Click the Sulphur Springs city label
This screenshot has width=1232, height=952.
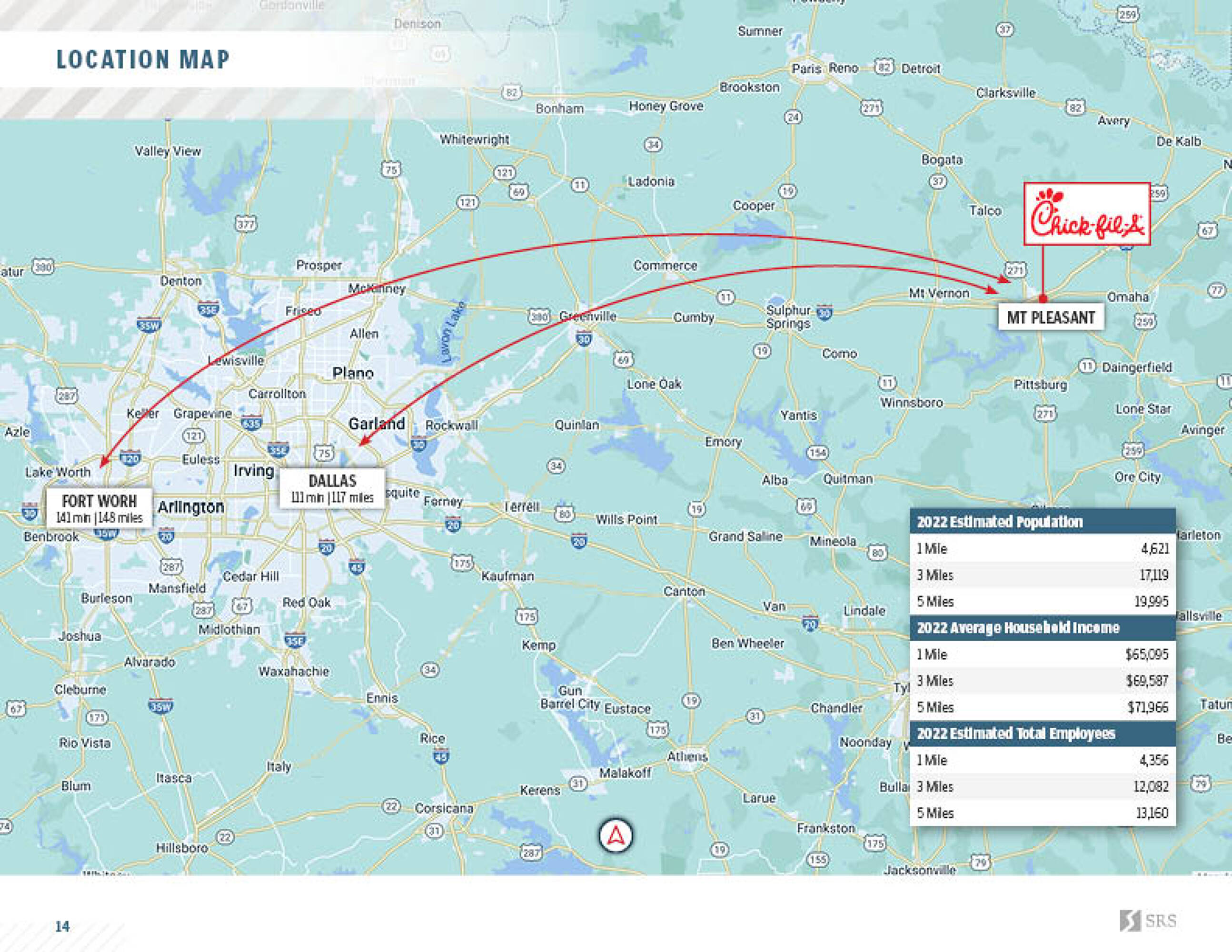pyautogui.click(x=788, y=317)
